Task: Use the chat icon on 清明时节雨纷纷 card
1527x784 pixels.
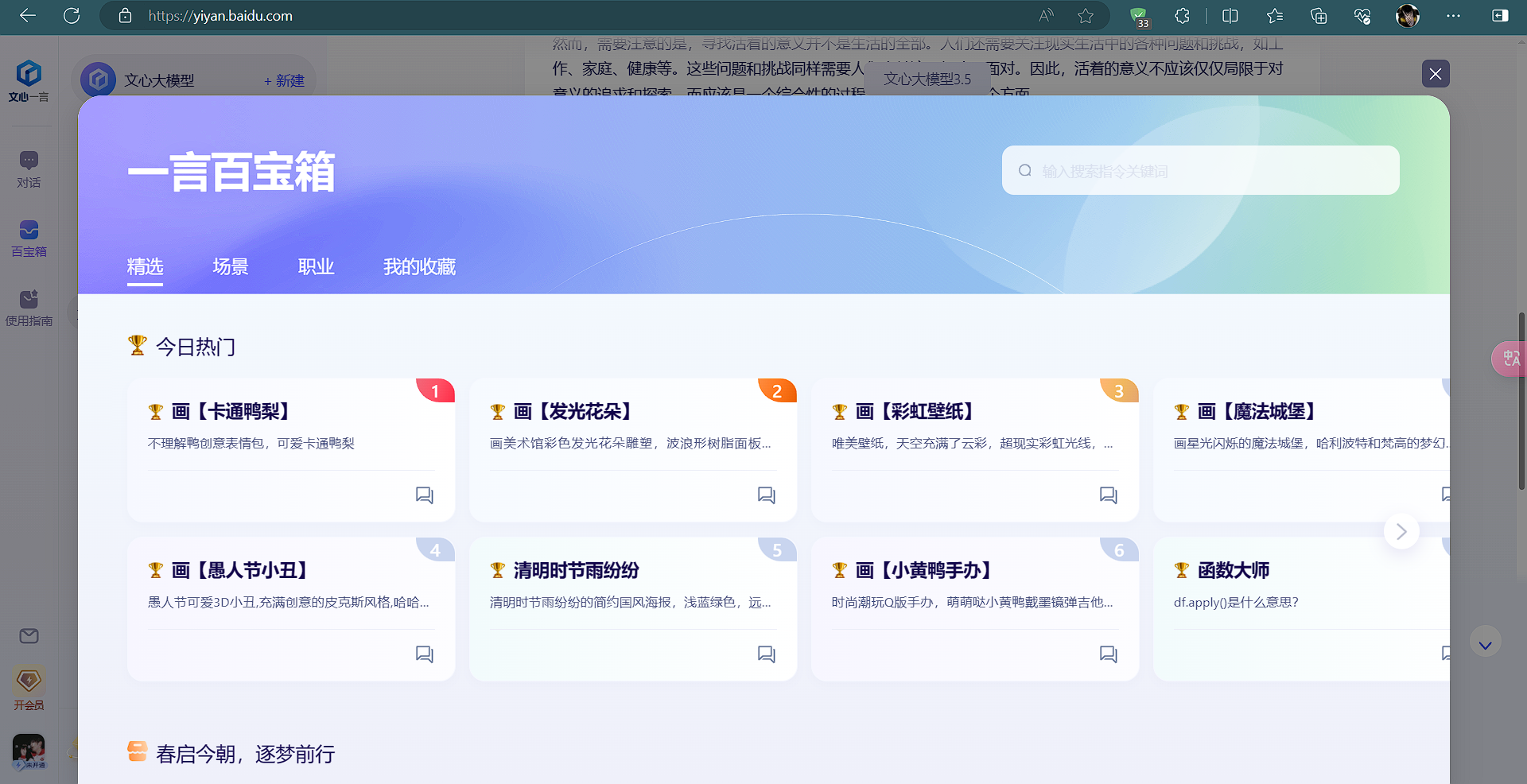Action: click(767, 654)
